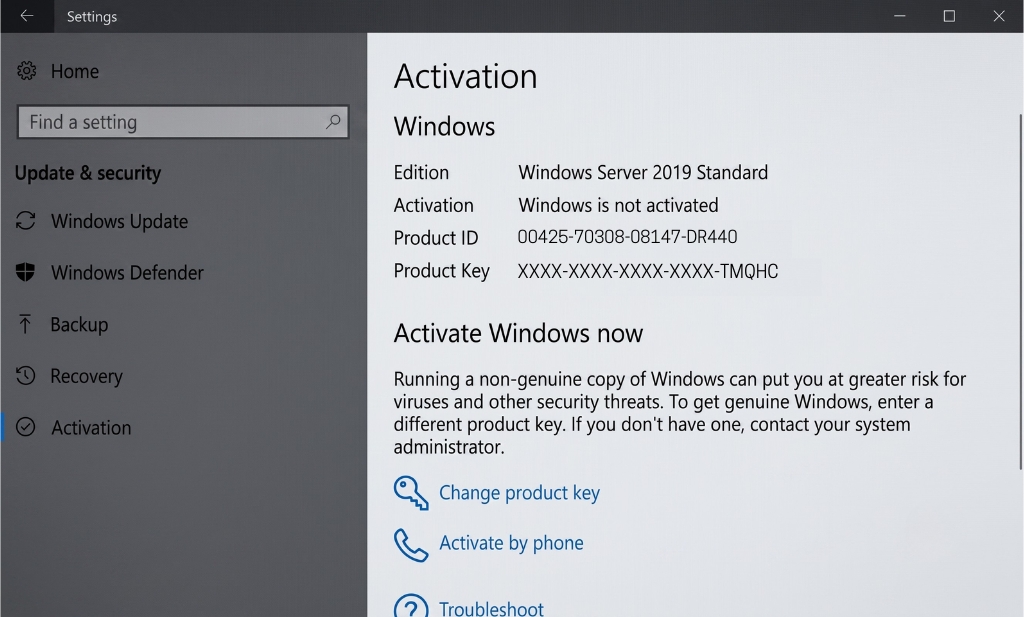Image resolution: width=1024 pixels, height=617 pixels.
Task: Open Windows Update section
Action: (120, 221)
